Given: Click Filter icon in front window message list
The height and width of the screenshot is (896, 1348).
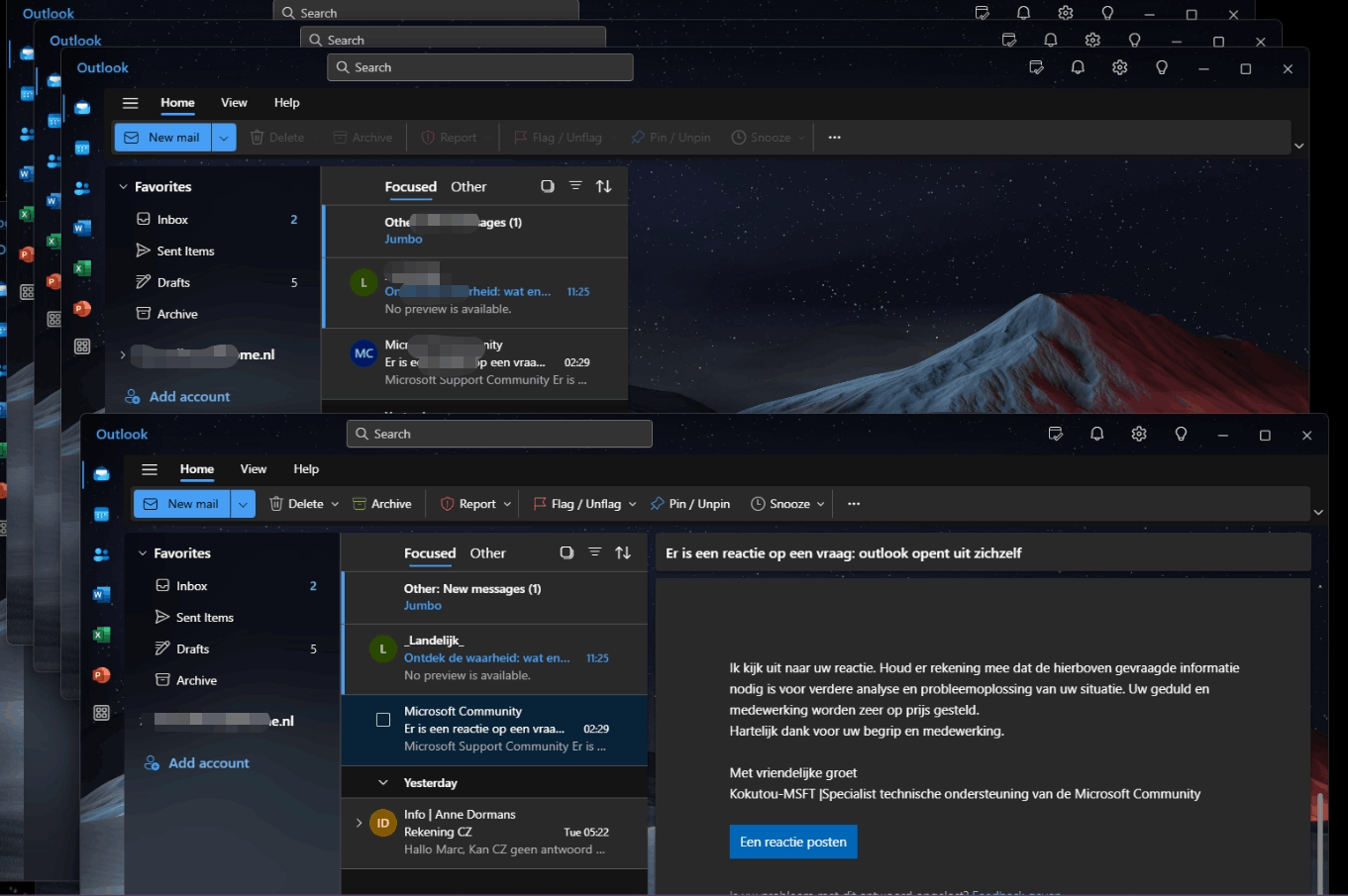Looking at the screenshot, I should click(594, 552).
